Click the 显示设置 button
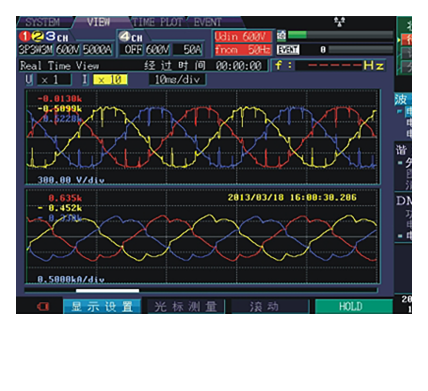The height and width of the screenshot is (391, 428). (102, 306)
